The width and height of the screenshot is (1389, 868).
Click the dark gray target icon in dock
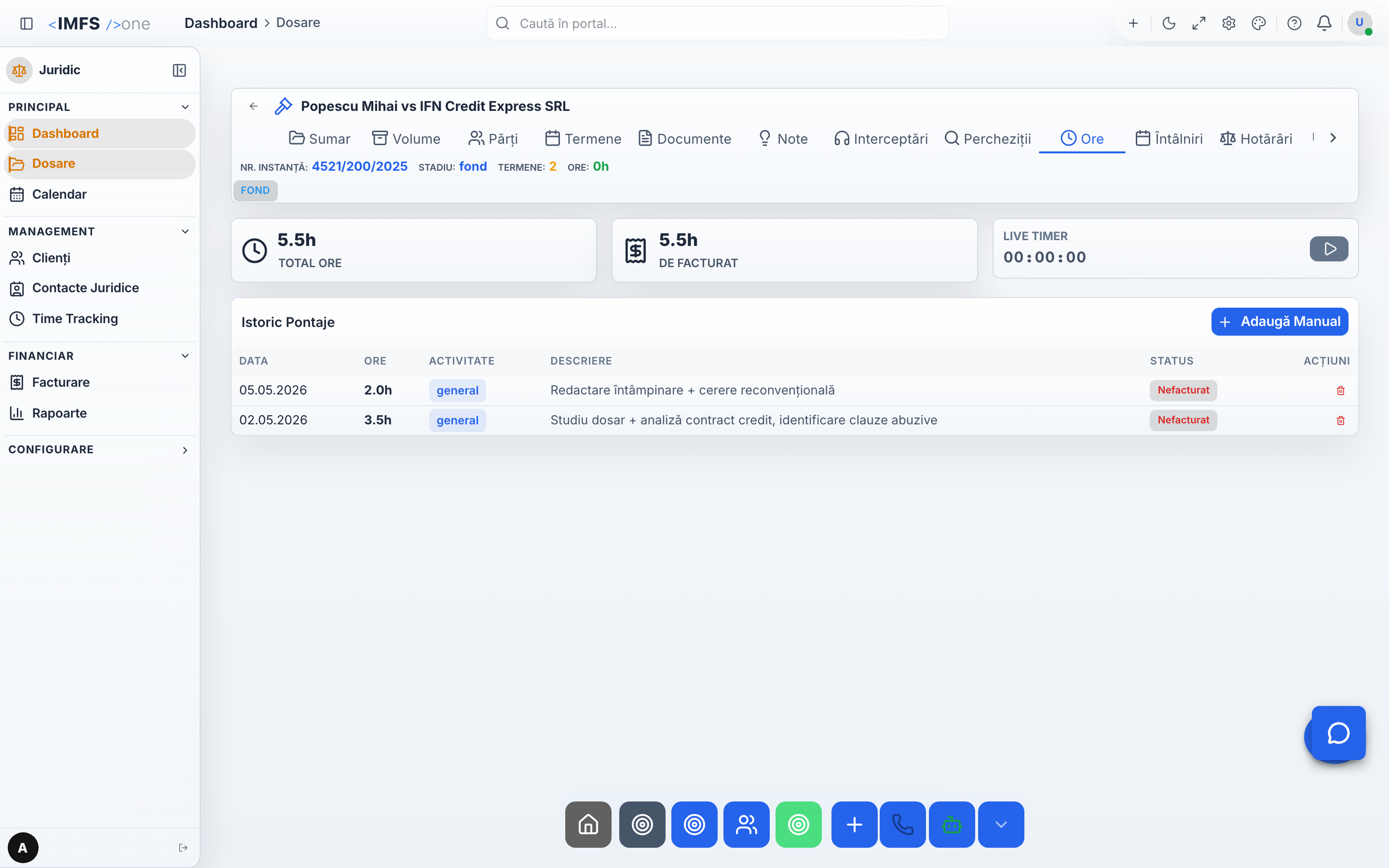click(x=642, y=825)
